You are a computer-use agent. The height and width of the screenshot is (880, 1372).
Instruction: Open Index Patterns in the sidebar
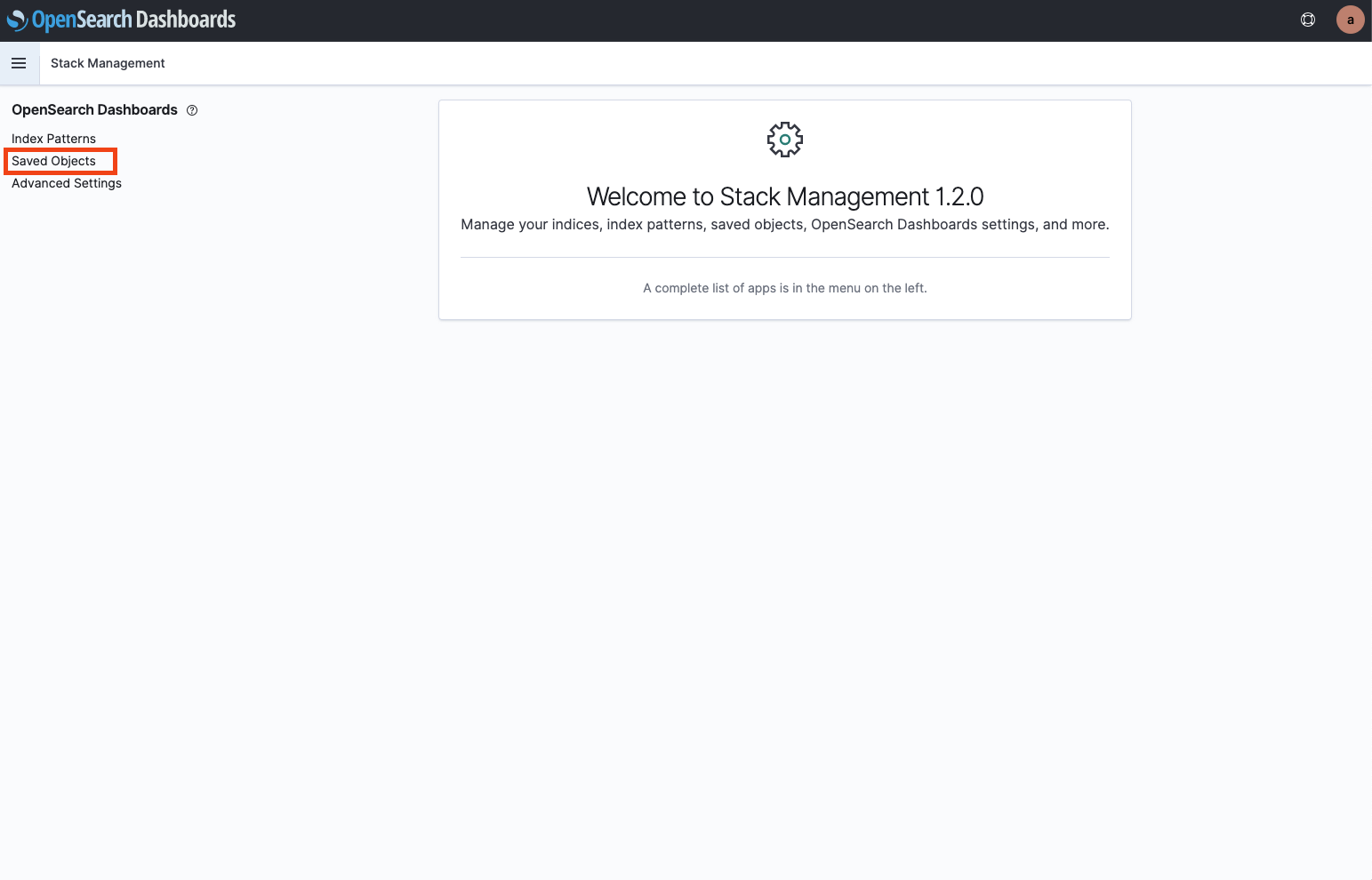click(x=53, y=139)
